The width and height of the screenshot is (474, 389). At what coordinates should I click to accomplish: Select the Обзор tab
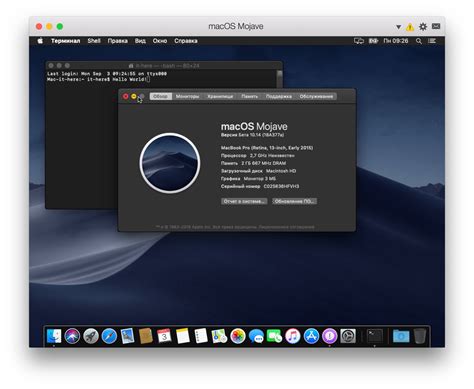161,96
